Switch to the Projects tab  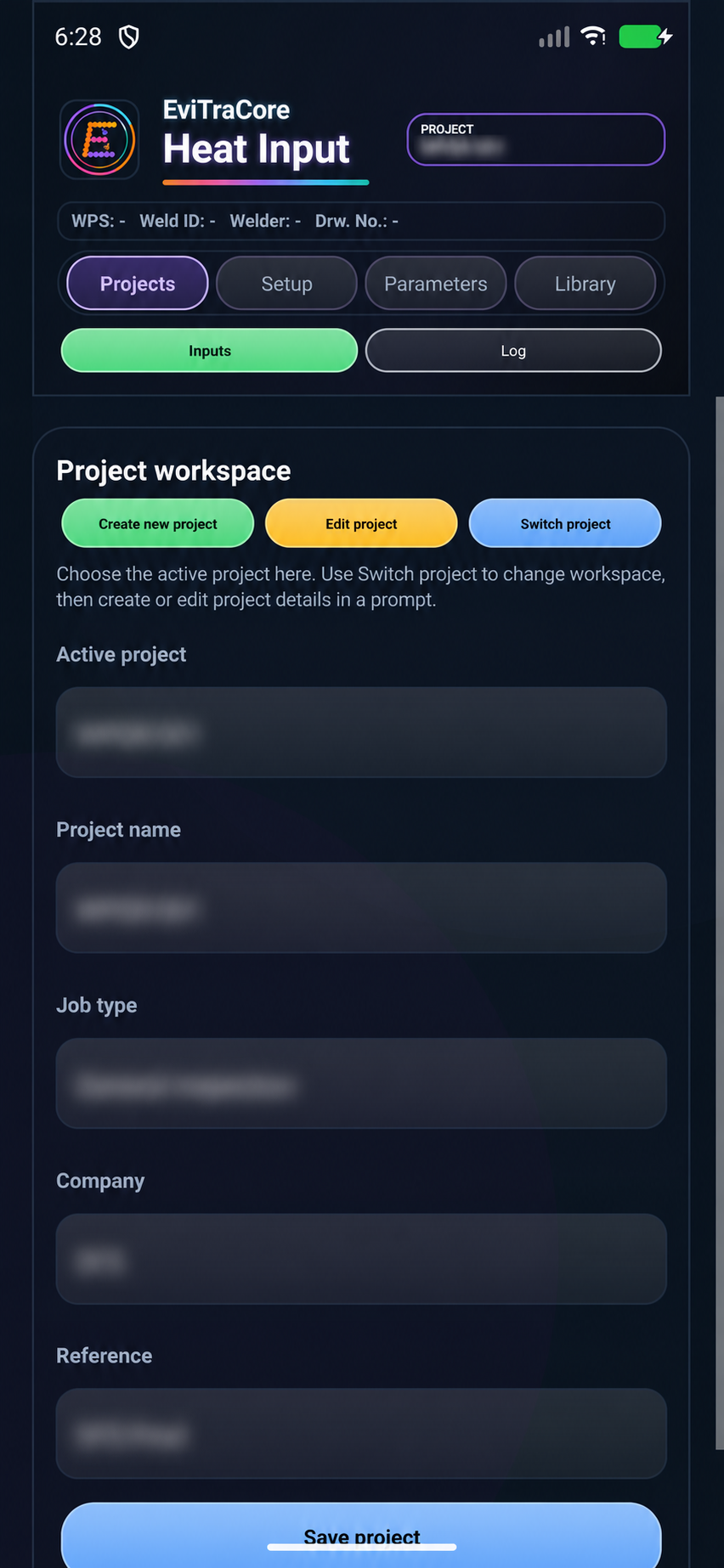138,283
